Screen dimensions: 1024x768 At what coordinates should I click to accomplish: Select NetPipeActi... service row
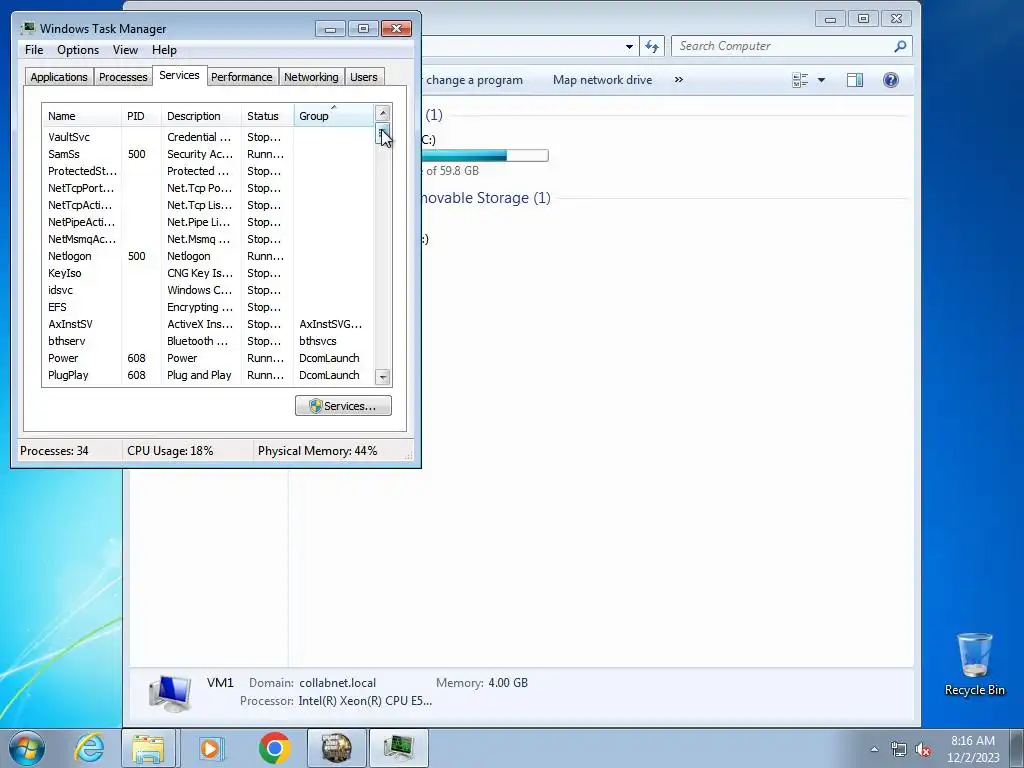pyautogui.click(x=208, y=222)
